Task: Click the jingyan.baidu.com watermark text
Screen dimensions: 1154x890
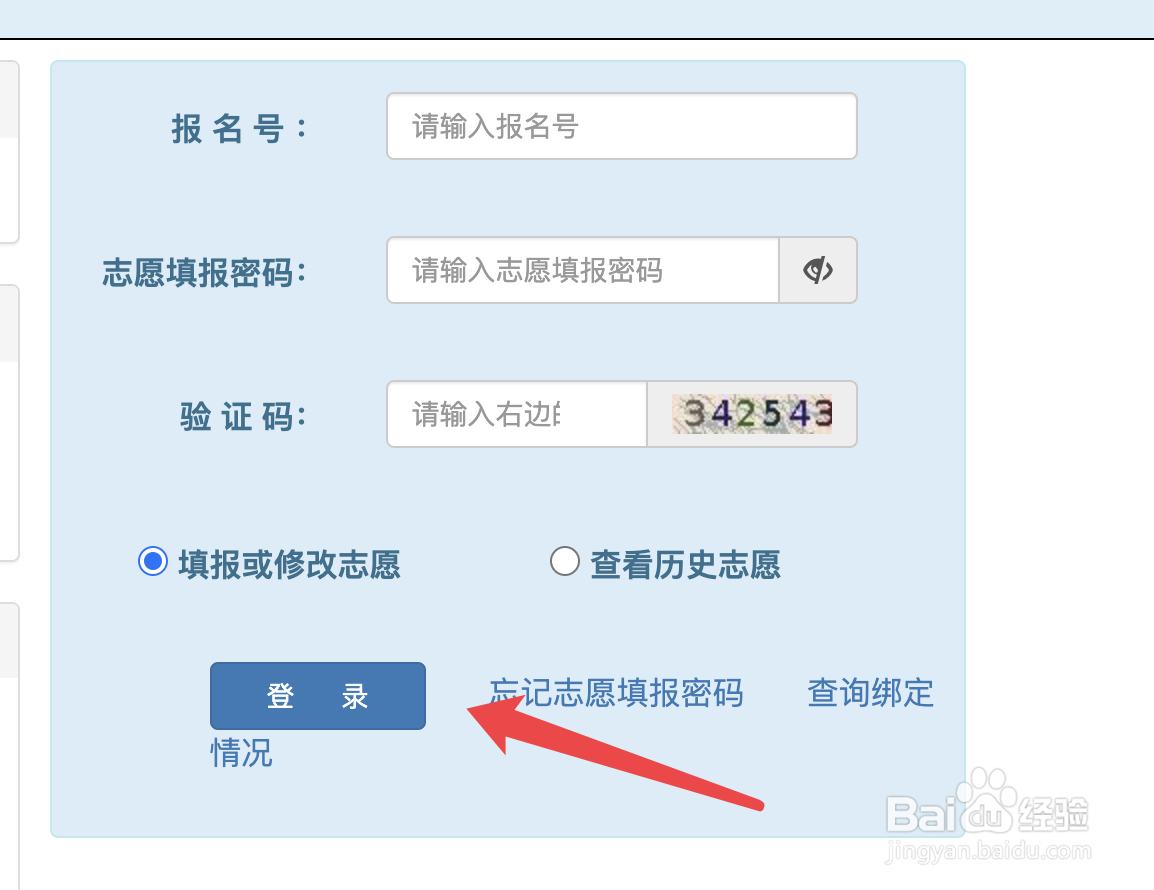Action: tap(988, 851)
